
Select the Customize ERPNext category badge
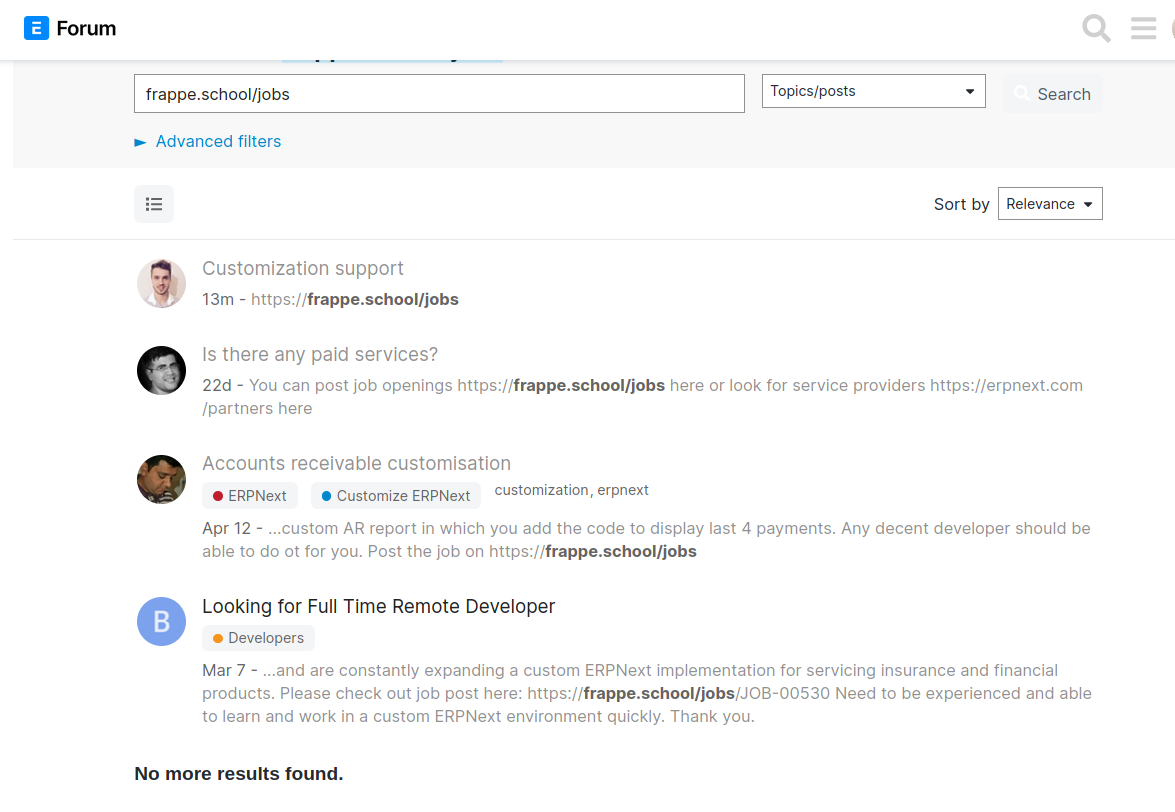pos(396,496)
